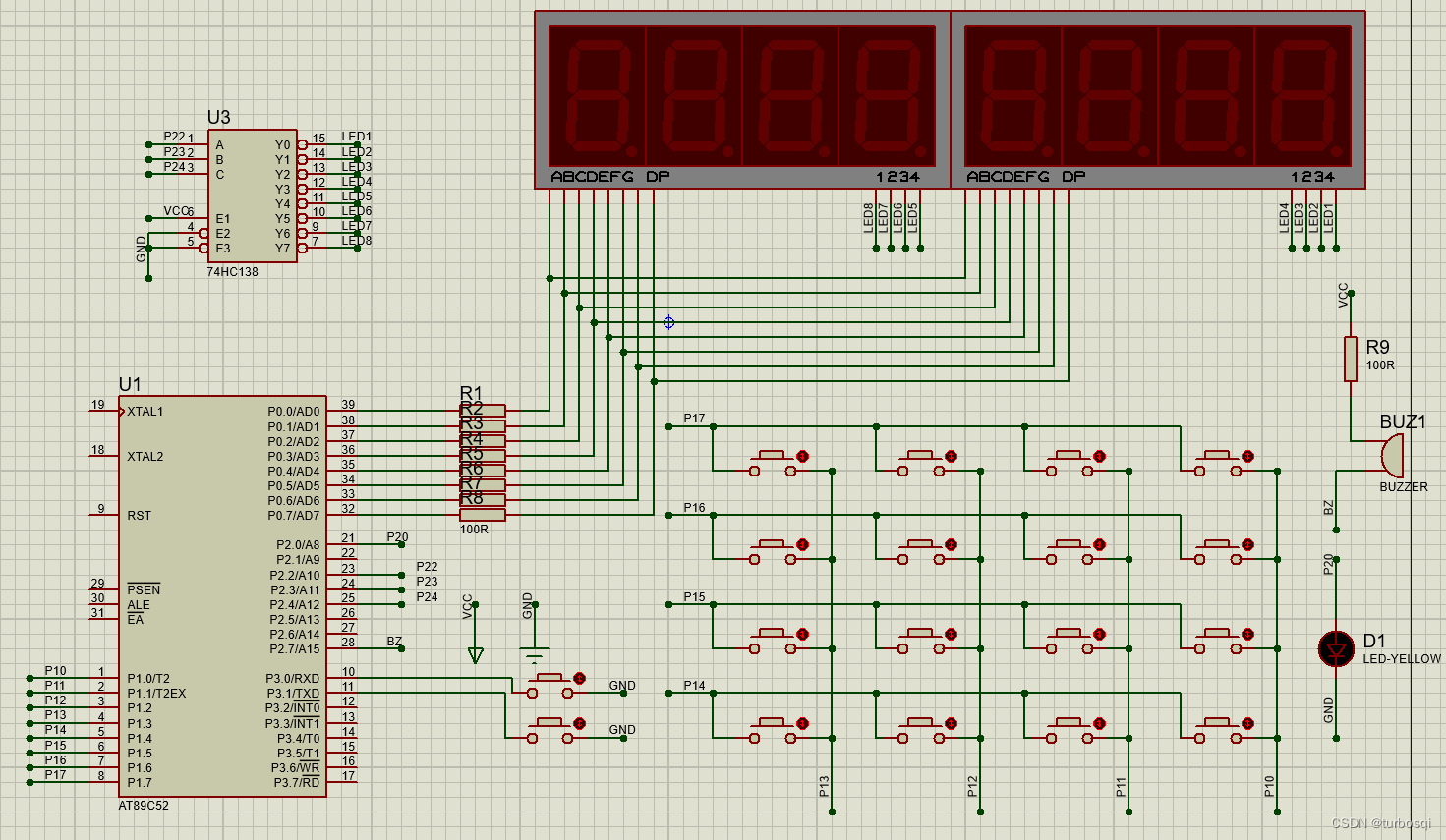Toggle red latch of button row P17, column P10
Image resolution: width=1446 pixels, height=840 pixels.
[x=1247, y=456]
